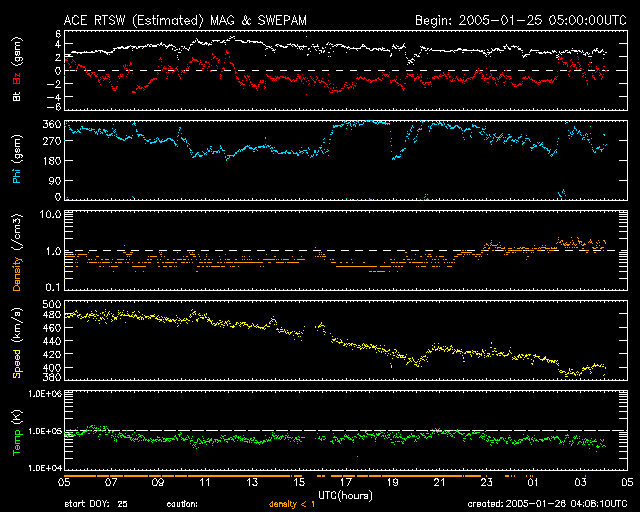Click the 'density < 1' caution legend
640x512 pixels.
pyautogui.click(x=291, y=504)
